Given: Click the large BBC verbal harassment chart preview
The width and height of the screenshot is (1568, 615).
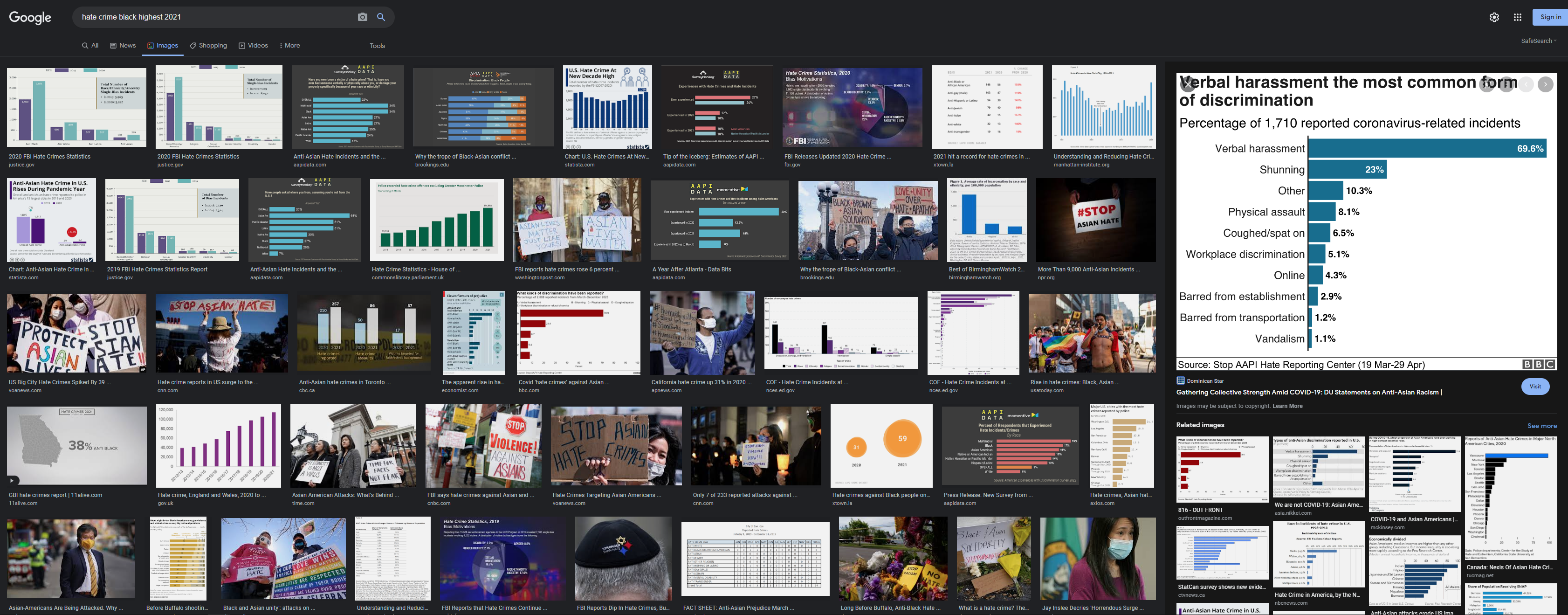Looking at the screenshot, I should (1366, 221).
